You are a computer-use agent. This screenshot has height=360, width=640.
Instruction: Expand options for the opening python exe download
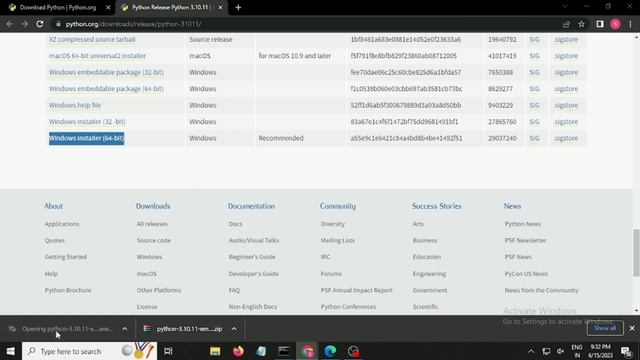pyautogui.click(x=124, y=329)
